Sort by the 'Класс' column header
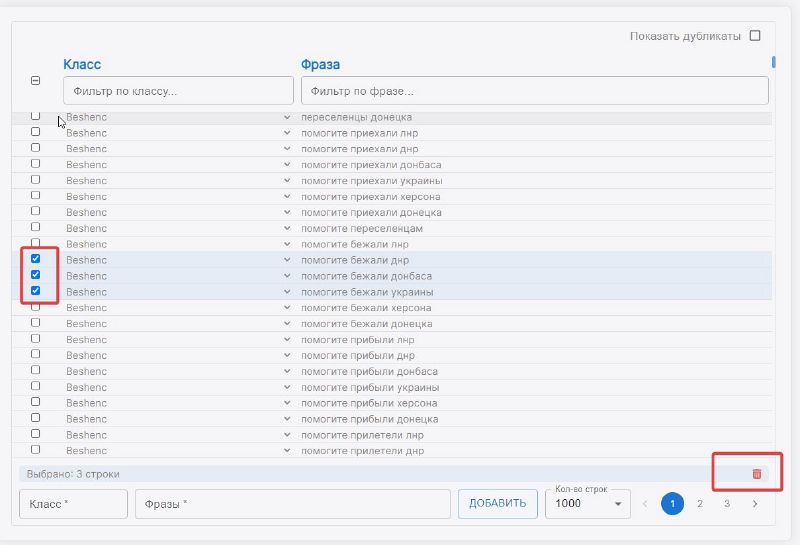Viewport: 800px width, 545px height. (82, 64)
